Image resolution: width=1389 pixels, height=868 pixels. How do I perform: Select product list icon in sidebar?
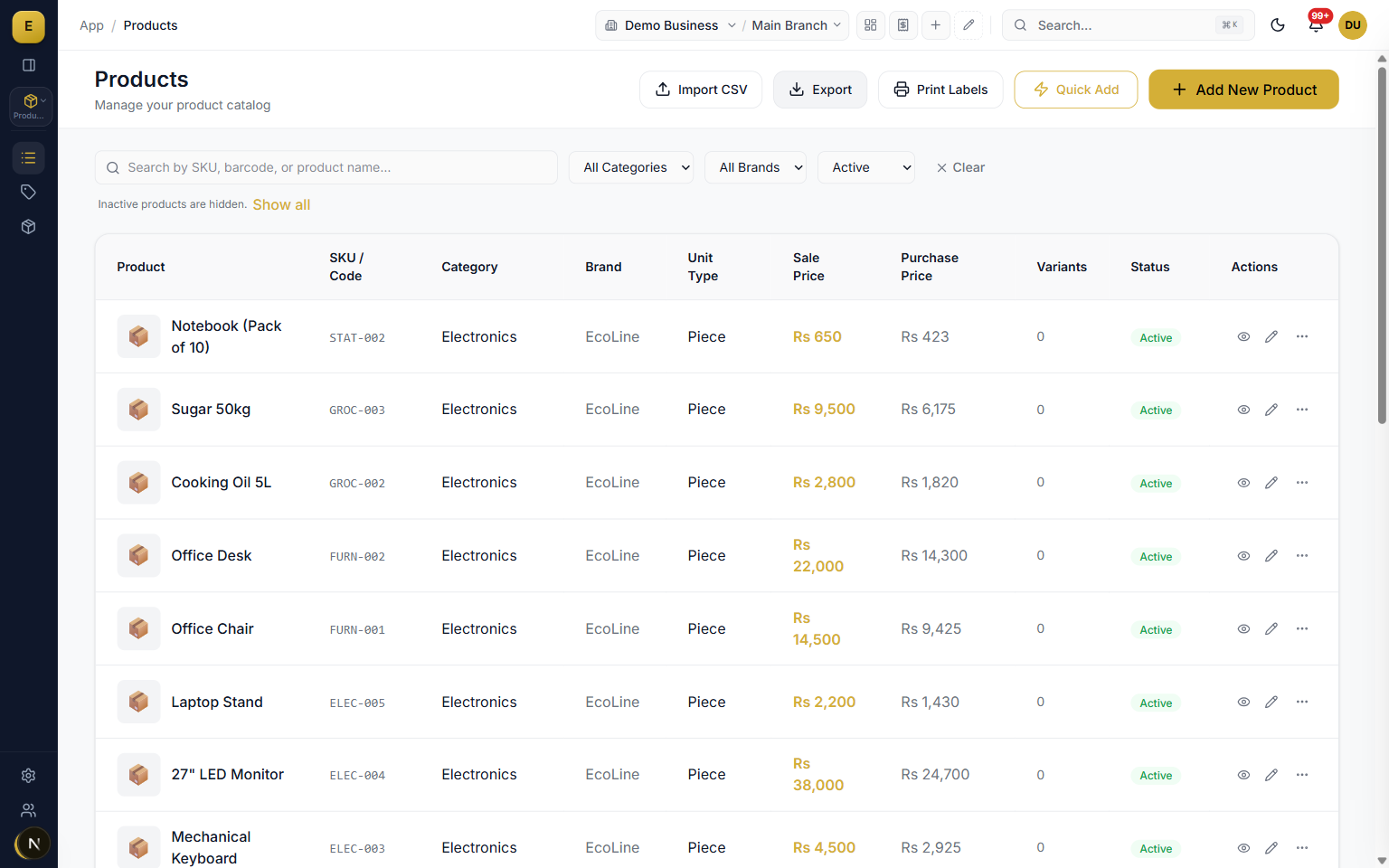click(x=29, y=158)
